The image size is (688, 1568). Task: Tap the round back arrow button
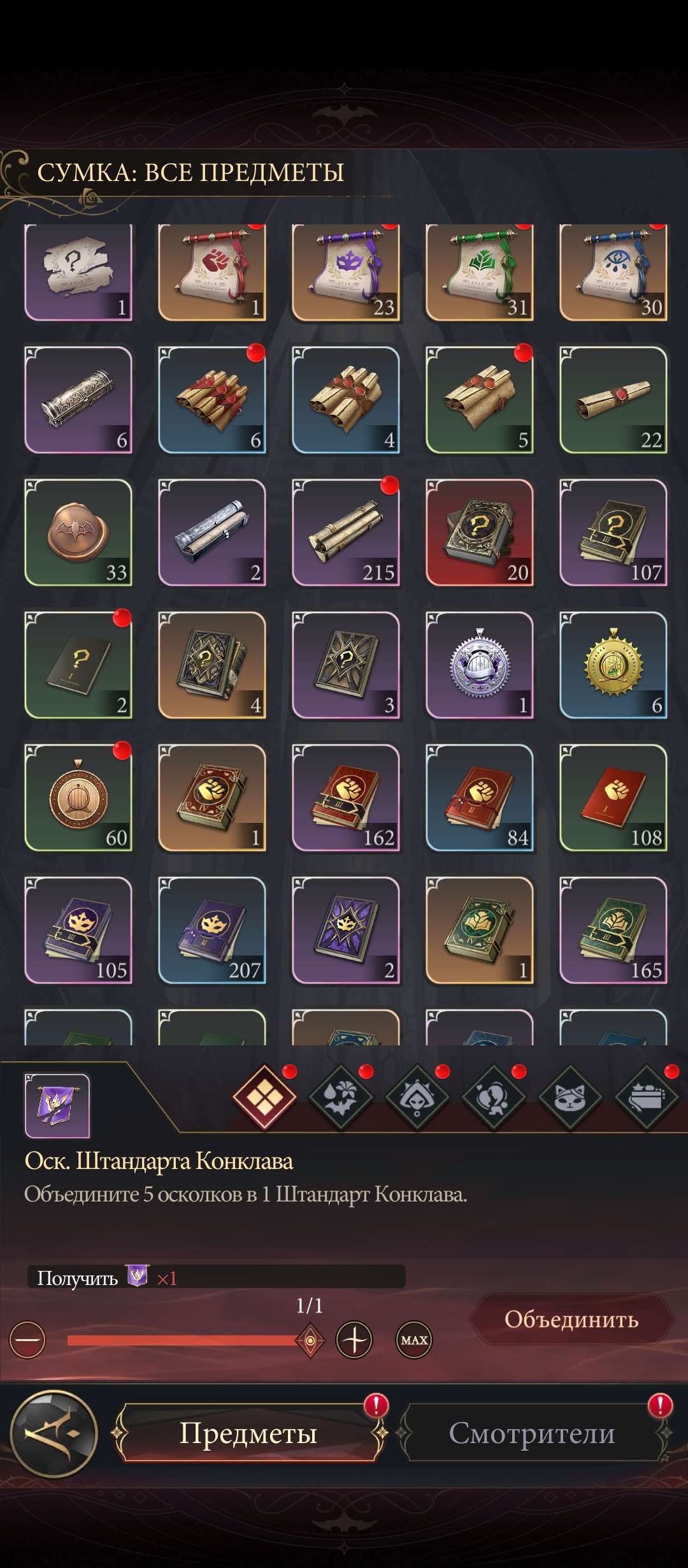pyautogui.click(x=54, y=1434)
